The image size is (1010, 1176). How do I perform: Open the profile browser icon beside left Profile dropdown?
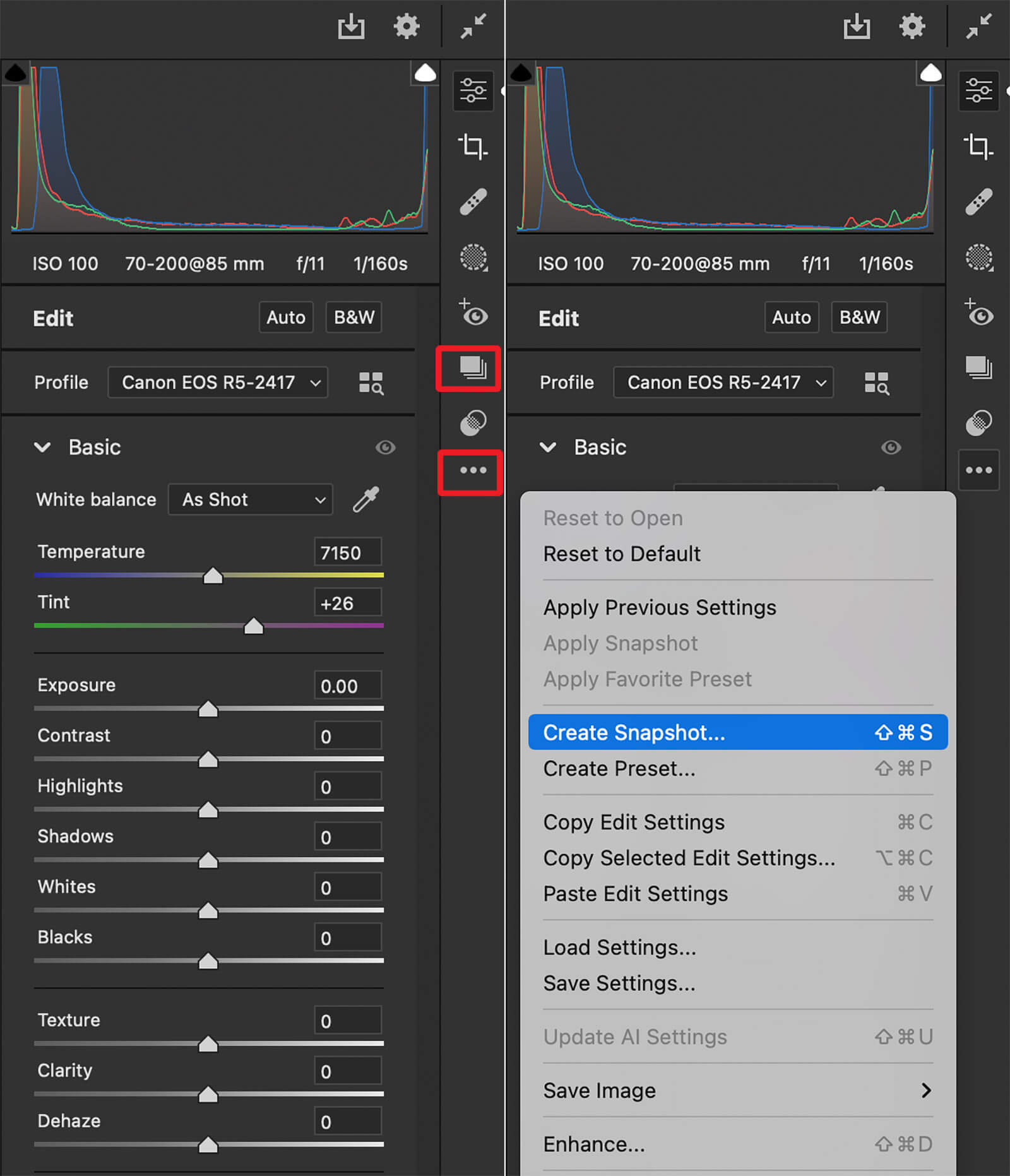371,383
